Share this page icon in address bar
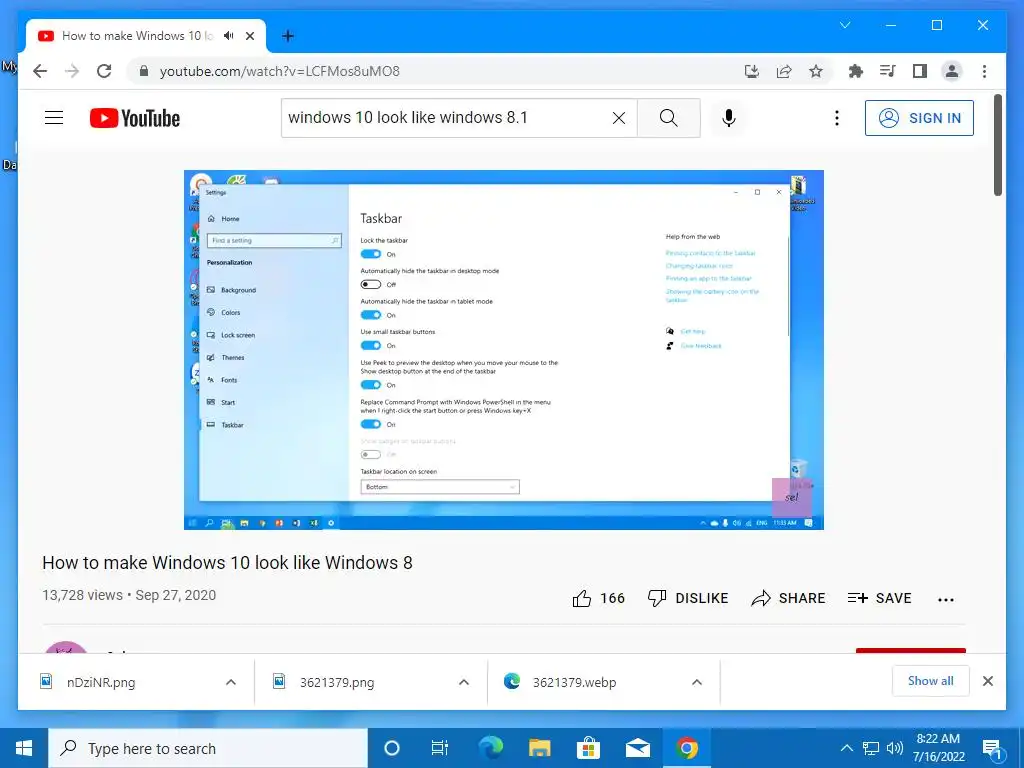Screen dimensions: 1024x768 (x=784, y=71)
